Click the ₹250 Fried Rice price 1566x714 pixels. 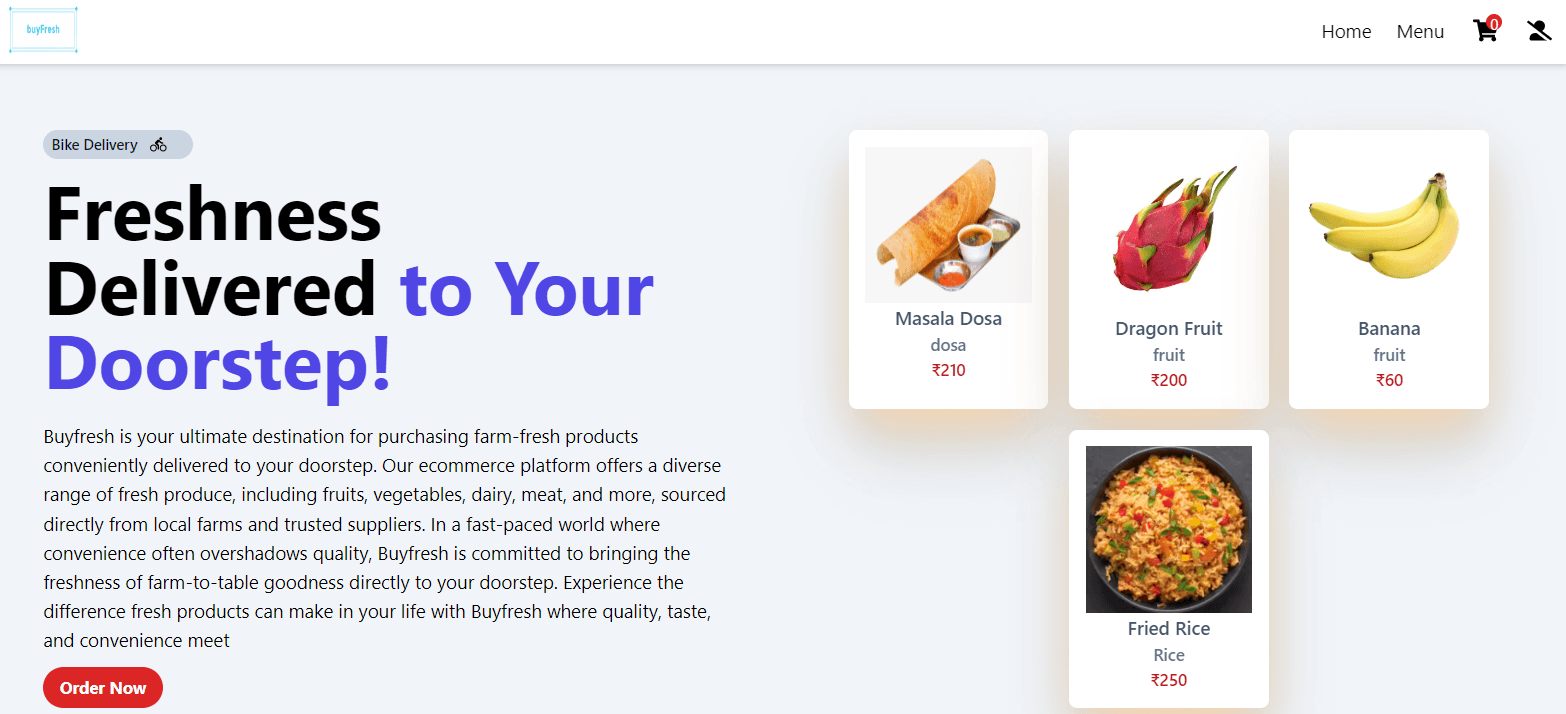[1169, 680]
